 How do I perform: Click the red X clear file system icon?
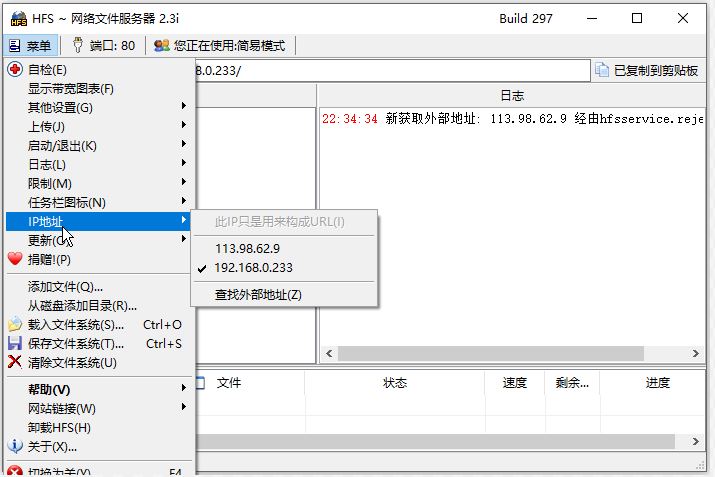[x=15, y=362]
